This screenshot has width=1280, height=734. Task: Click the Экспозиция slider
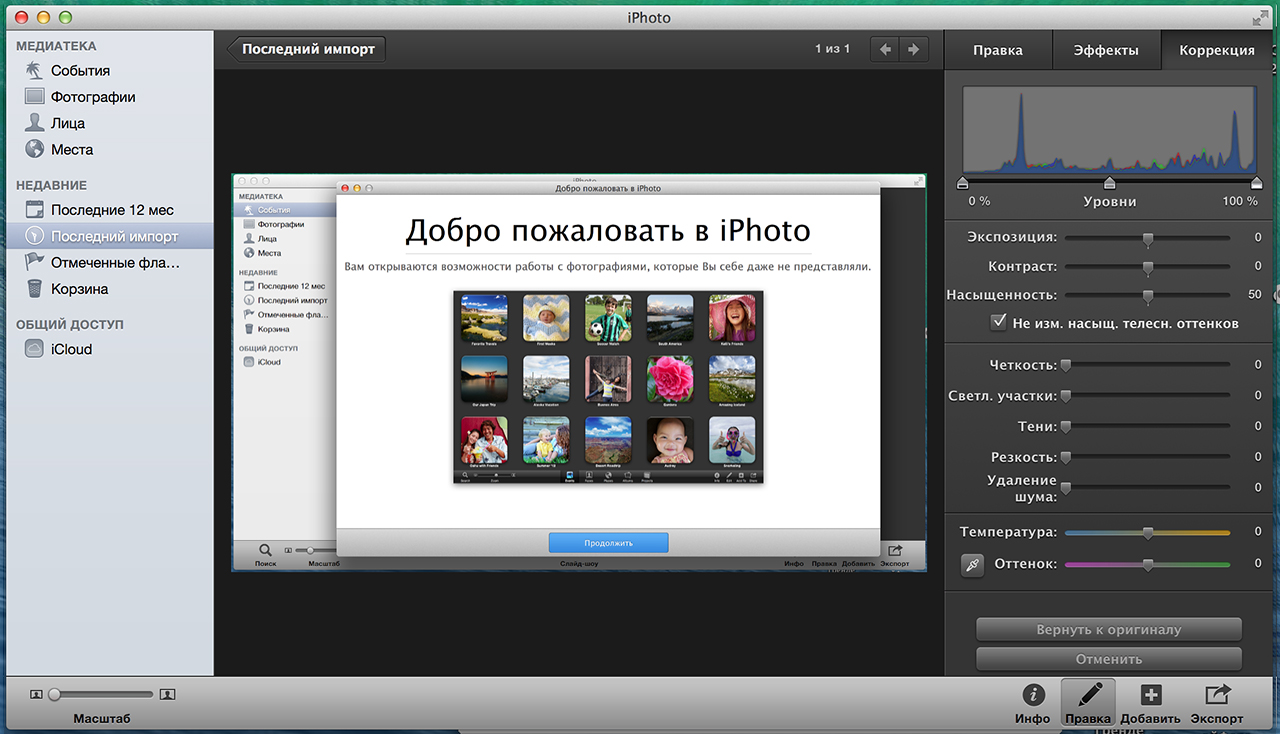coord(1148,238)
